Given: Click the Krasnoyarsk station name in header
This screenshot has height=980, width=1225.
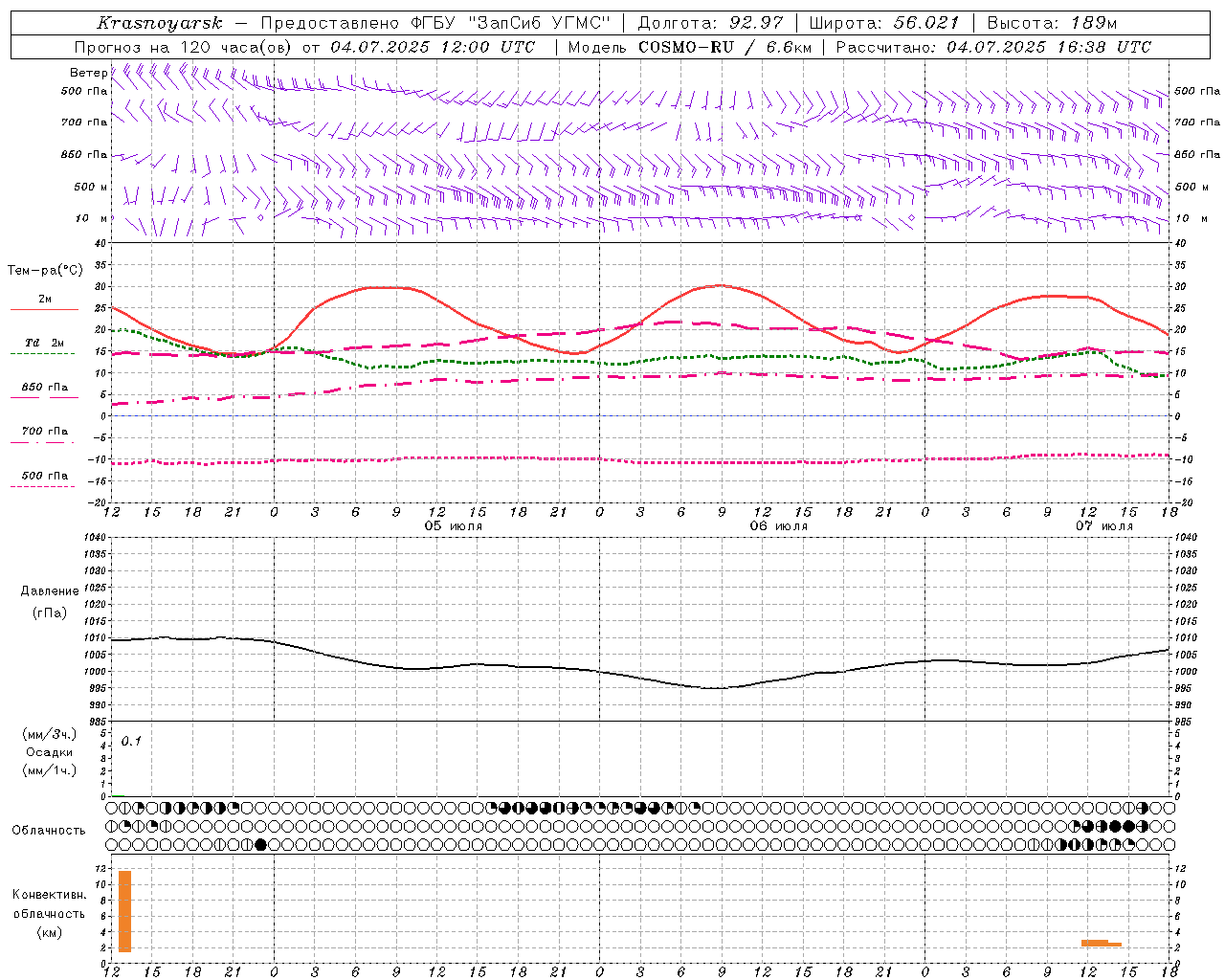Looking at the screenshot, I should tap(159, 23).
